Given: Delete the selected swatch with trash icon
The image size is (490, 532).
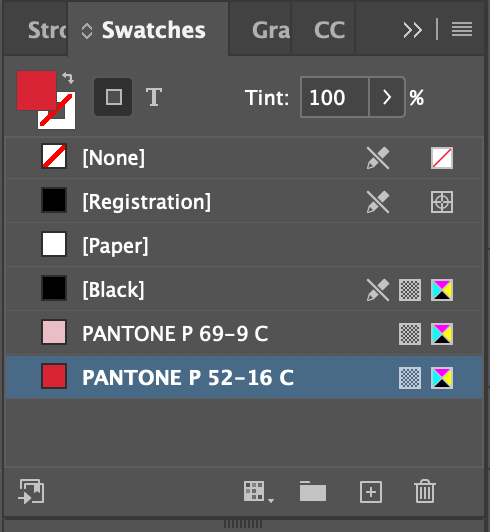Looking at the screenshot, I should pyautogui.click(x=425, y=491).
